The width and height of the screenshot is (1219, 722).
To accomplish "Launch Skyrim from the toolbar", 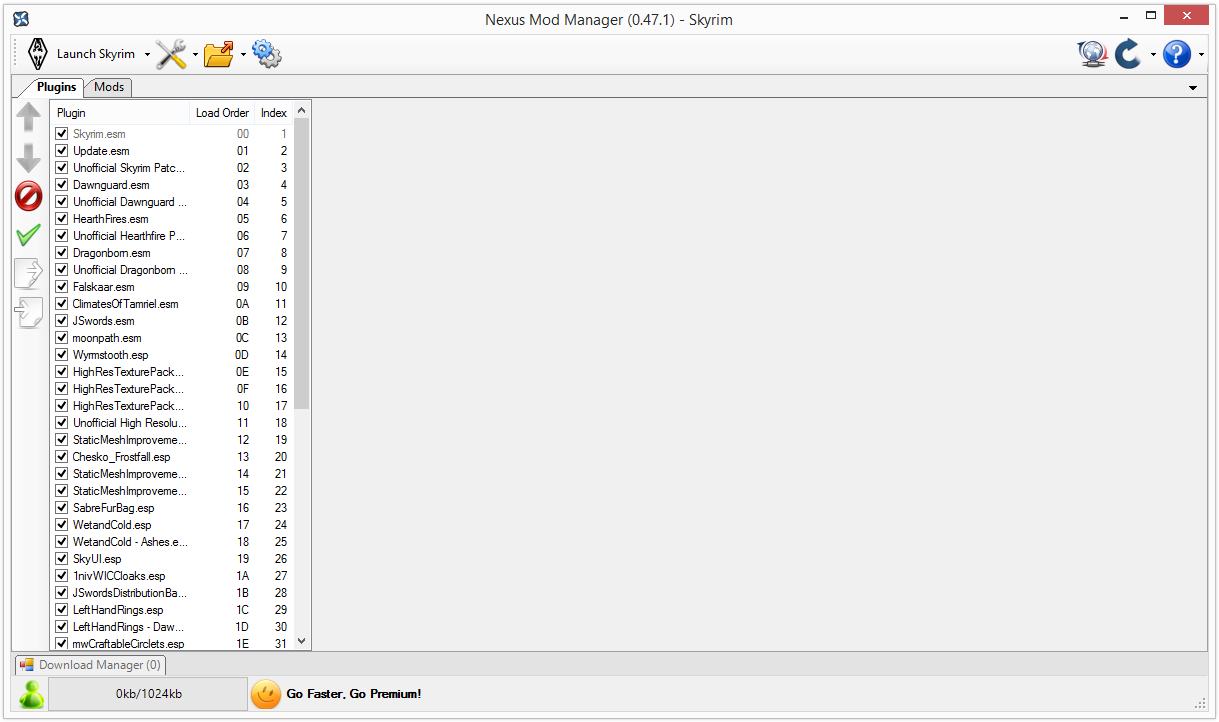I will click(81, 54).
